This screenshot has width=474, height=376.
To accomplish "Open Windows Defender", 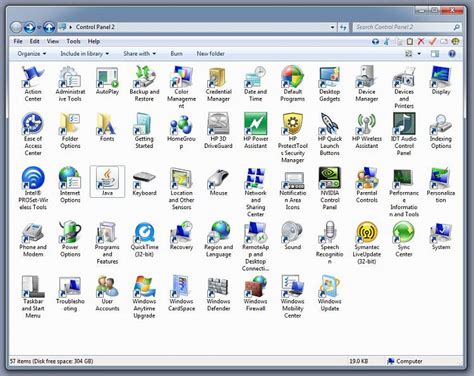I will point(218,293).
